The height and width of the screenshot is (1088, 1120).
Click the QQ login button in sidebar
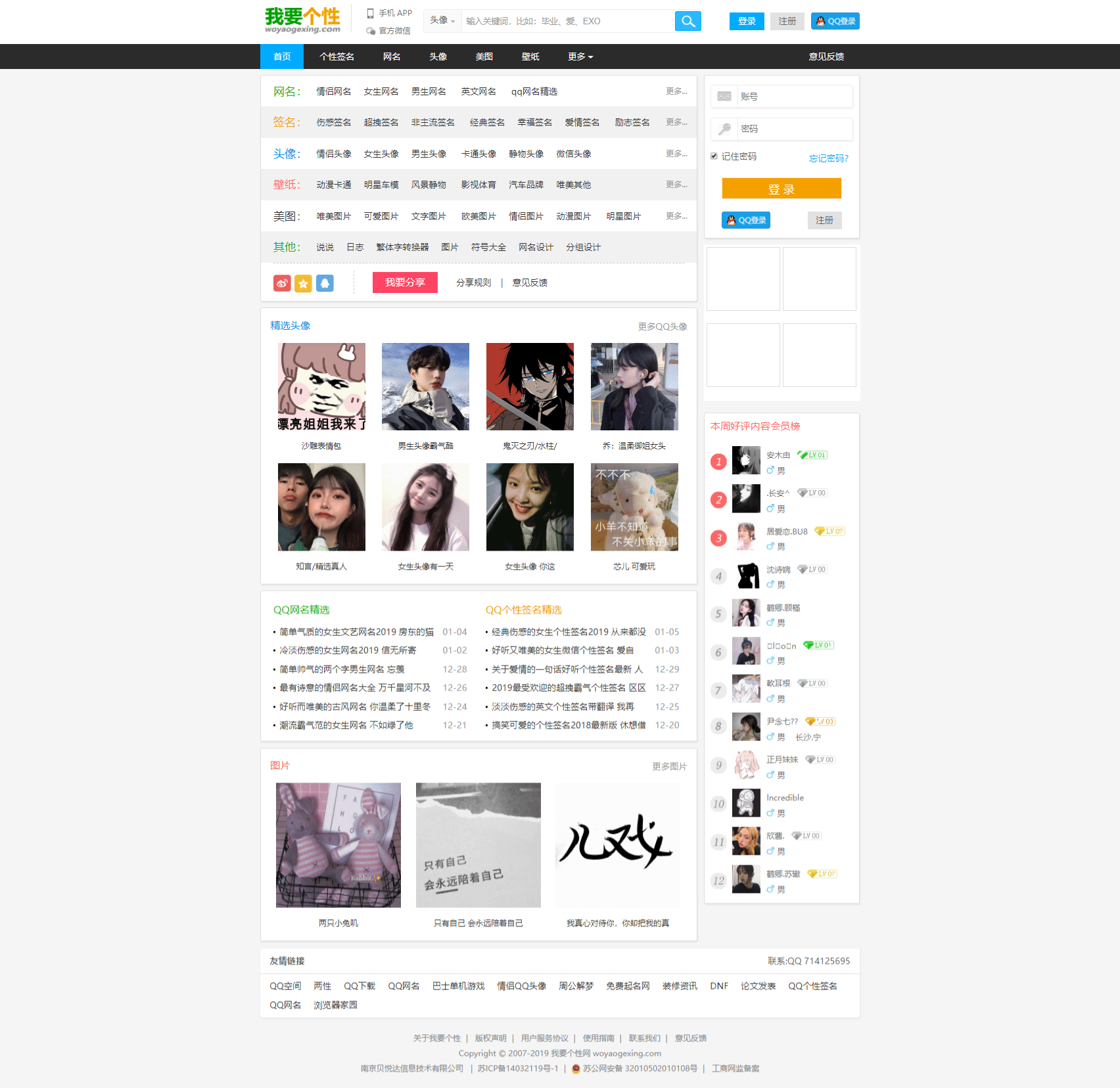tap(745, 220)
